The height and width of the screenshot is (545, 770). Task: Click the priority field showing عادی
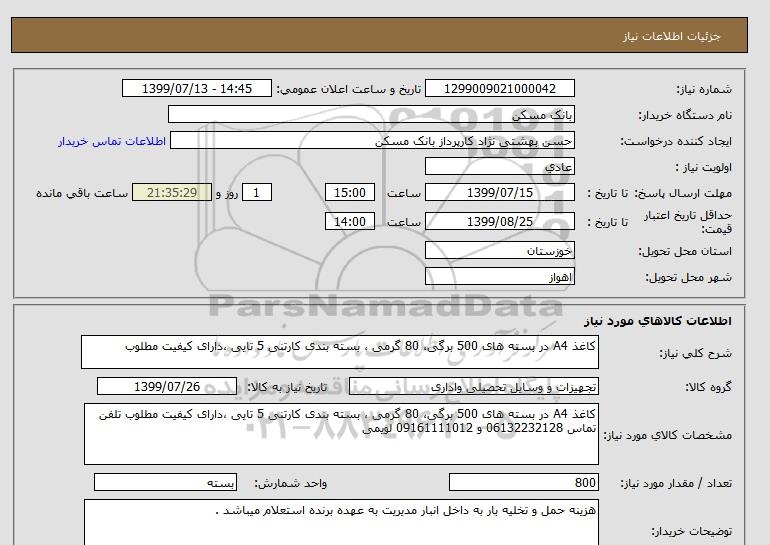512,167
